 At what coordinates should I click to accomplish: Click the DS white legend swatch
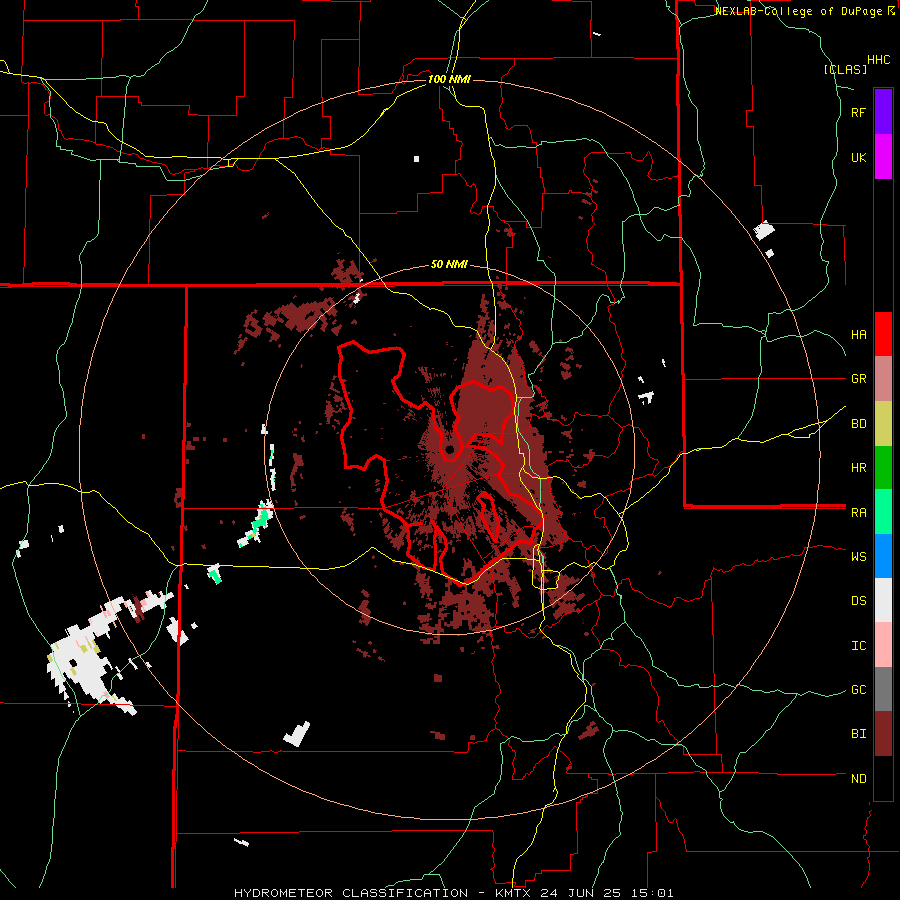click(883, 600)
